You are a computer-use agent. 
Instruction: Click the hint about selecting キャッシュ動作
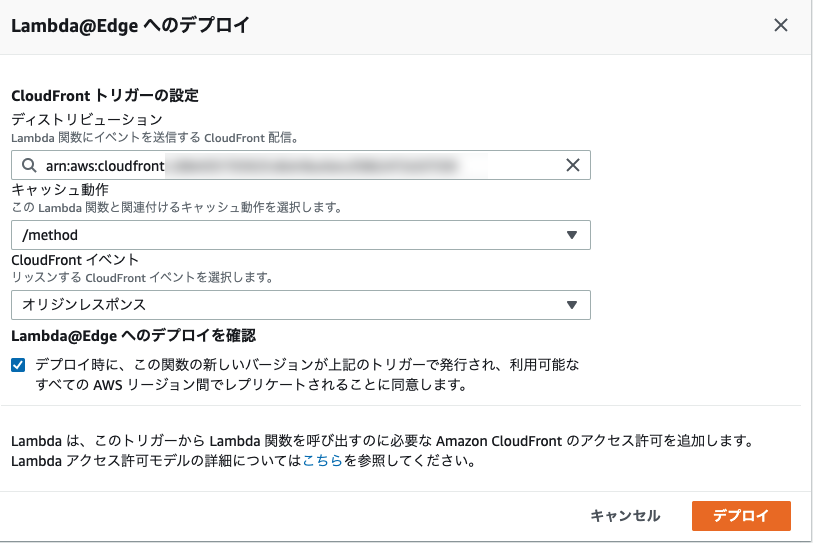pyautogui.click(x=177, y=208)
